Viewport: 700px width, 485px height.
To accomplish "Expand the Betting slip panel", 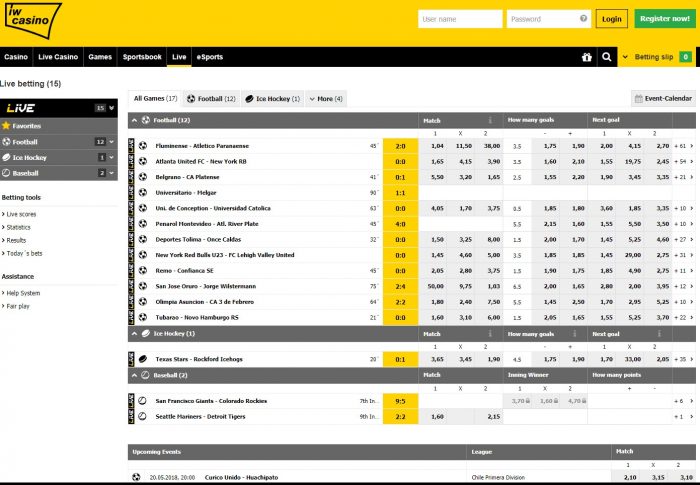I will click(x=656, y=57).
